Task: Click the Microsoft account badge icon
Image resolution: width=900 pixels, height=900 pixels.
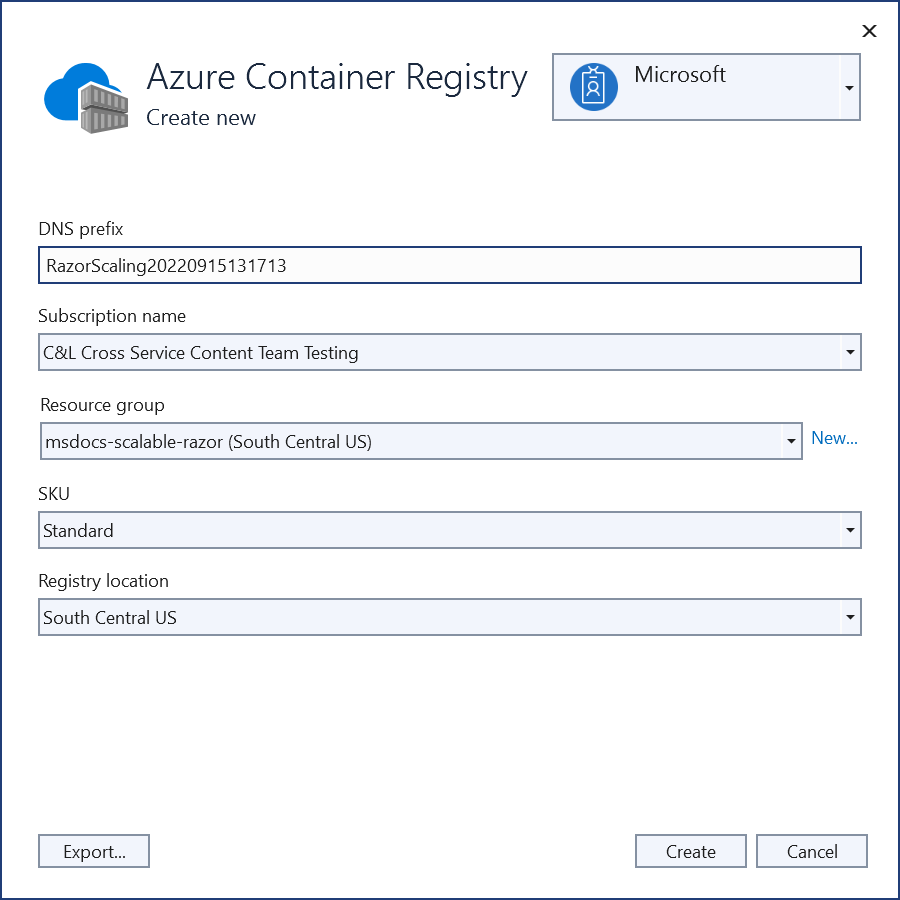Action: 594,86
